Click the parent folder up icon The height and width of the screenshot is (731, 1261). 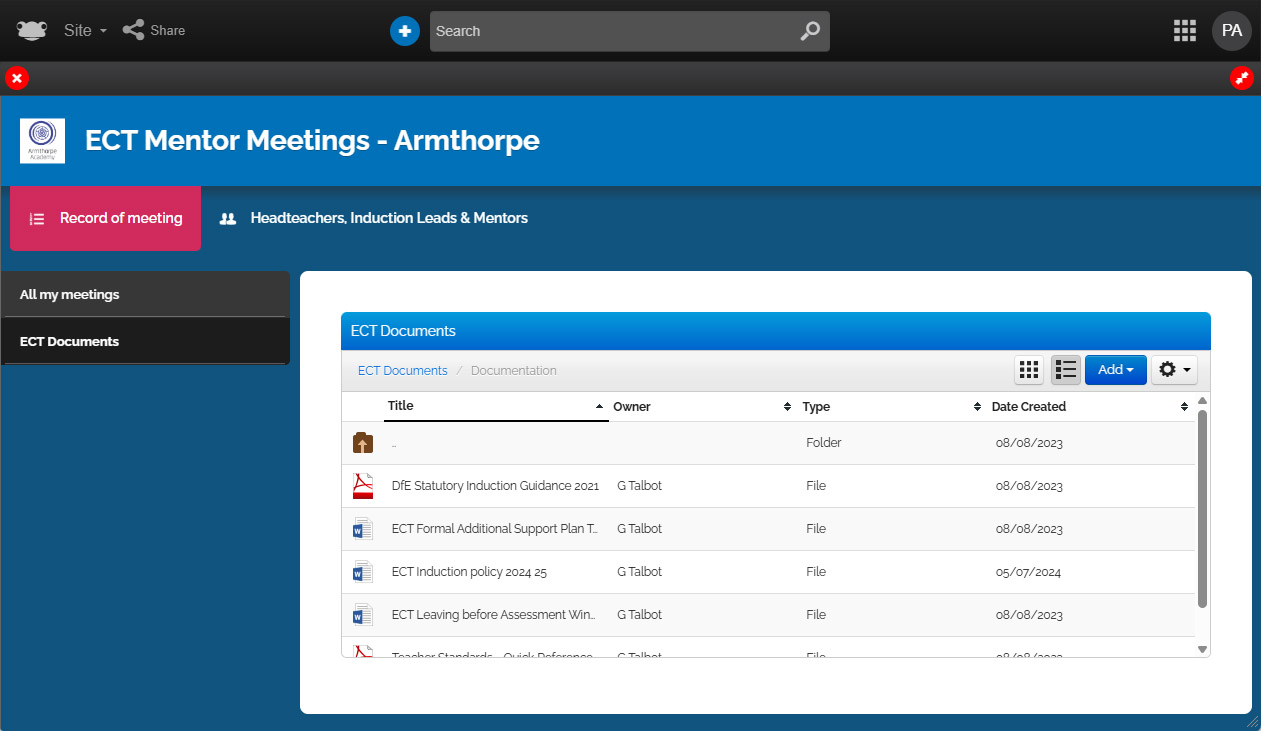tap(362, 443)
